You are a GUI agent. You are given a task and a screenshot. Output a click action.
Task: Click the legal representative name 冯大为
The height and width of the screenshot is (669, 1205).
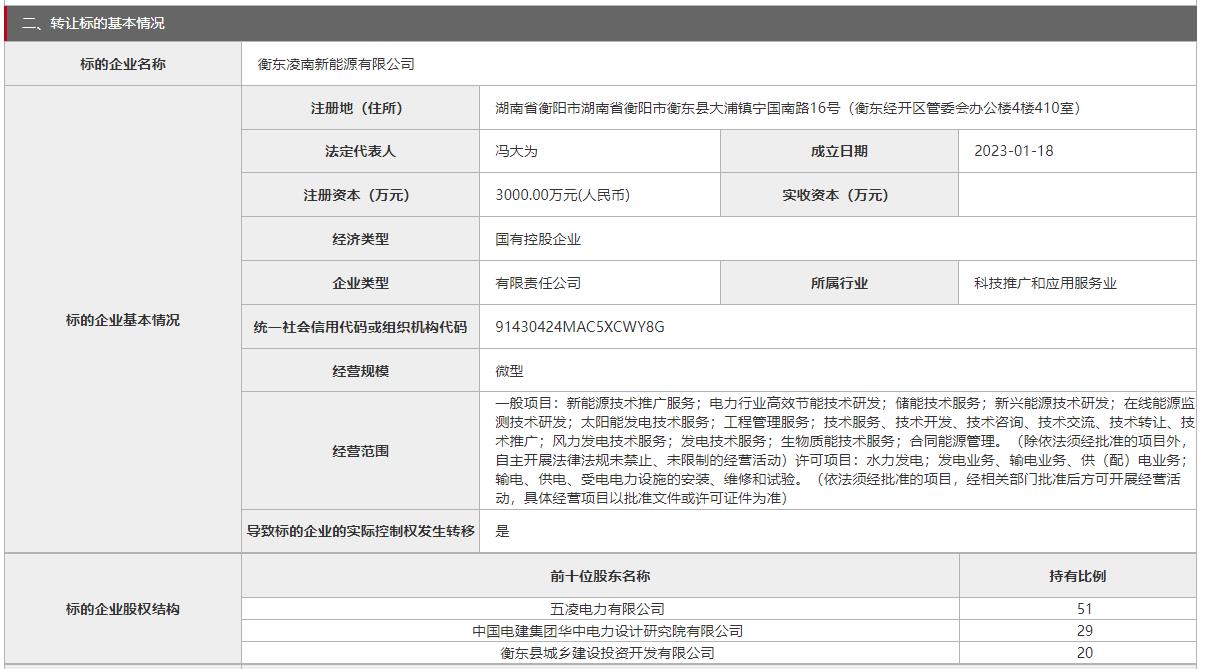[516, 152]
